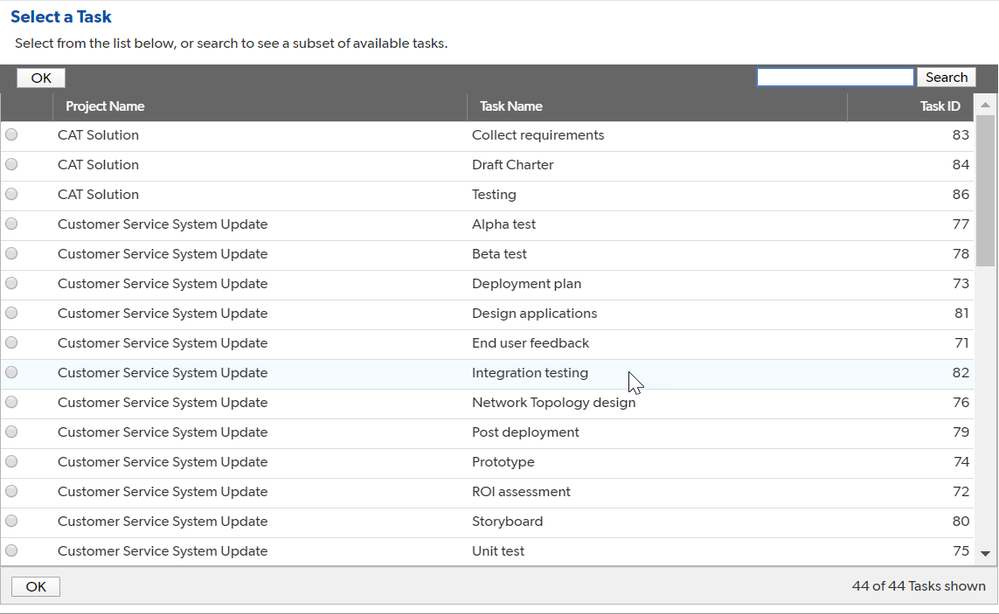
Task: Sort by Task Name column header
Action: tap(511, 106)
